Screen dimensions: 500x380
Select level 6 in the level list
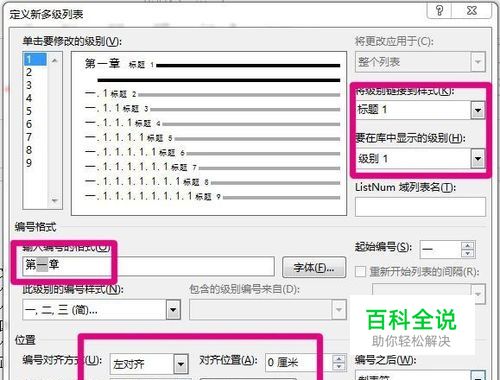(35, 124)
